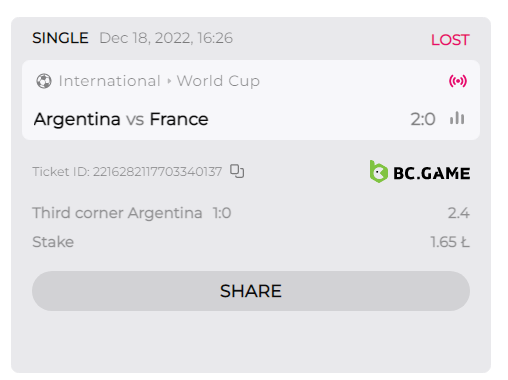
Task: Click the 2:0 match score
Action: coord(423,119)
